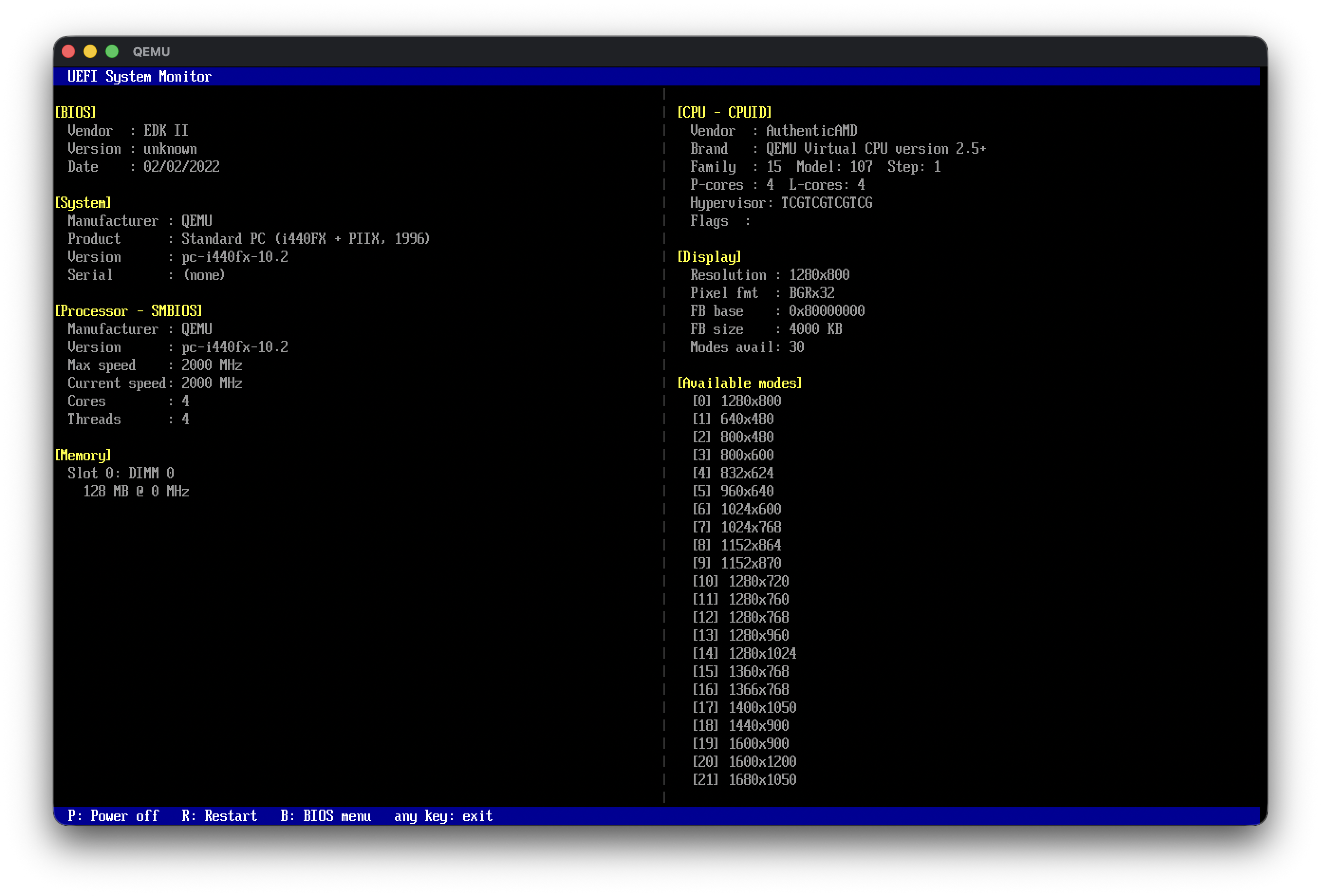Select mode [14] 1280x1024

[744, 653]
